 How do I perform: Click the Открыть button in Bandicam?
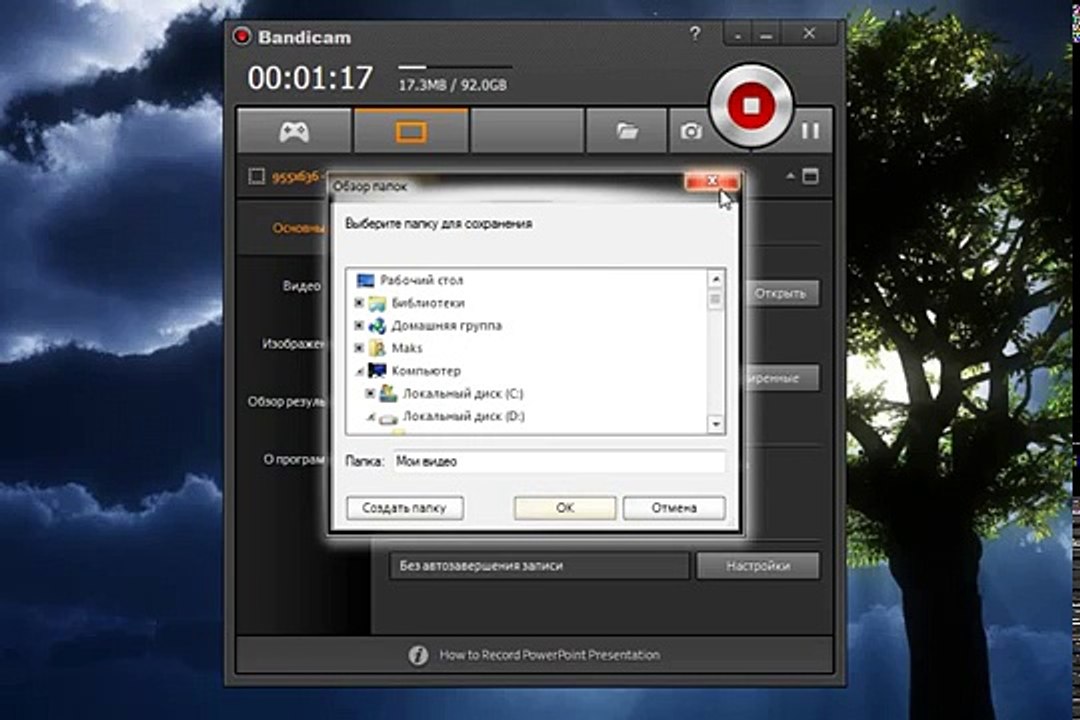(780, 294)
